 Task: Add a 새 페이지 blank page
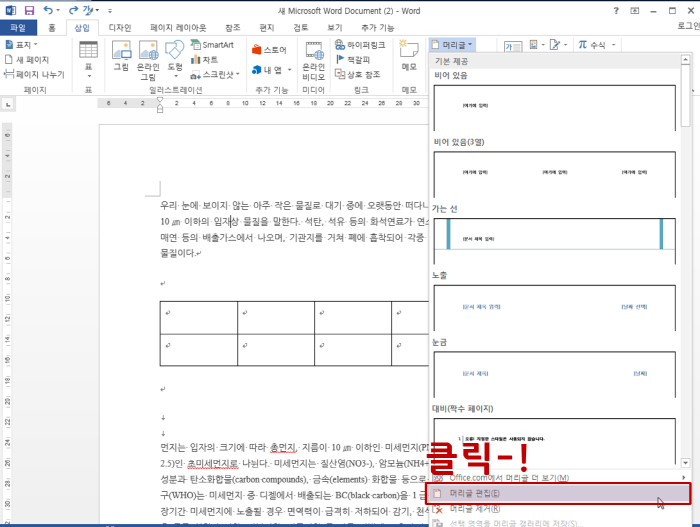(x=27, y=59)
